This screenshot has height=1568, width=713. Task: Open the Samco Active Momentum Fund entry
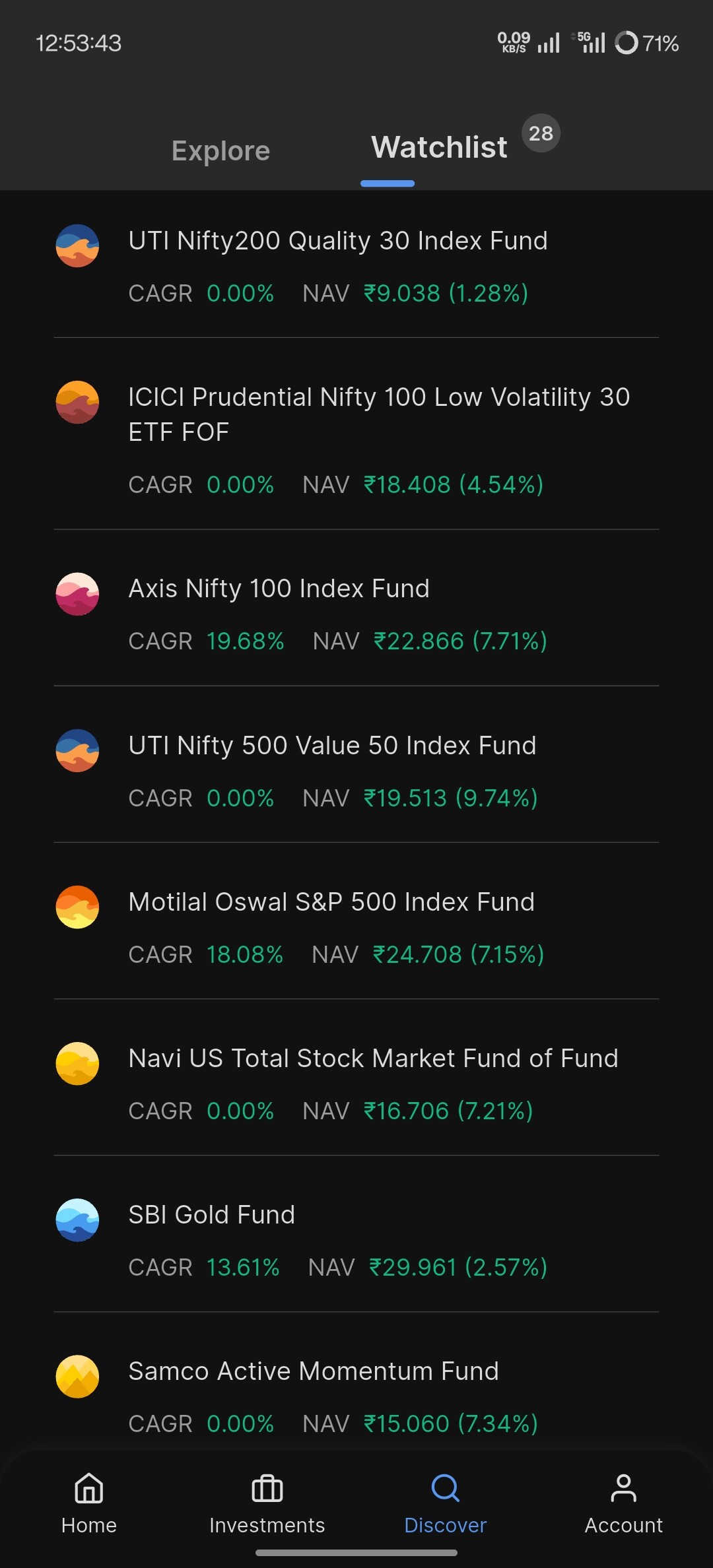(314, 1371)
